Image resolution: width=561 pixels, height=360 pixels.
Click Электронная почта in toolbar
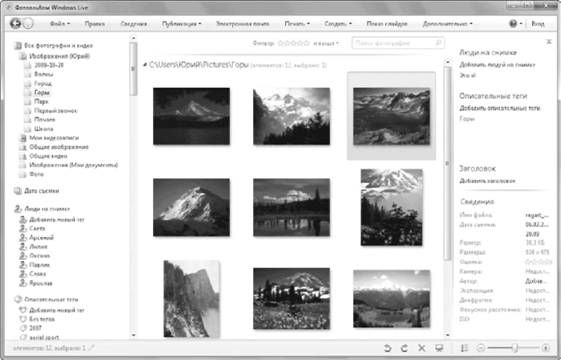(x=243, y=24)
